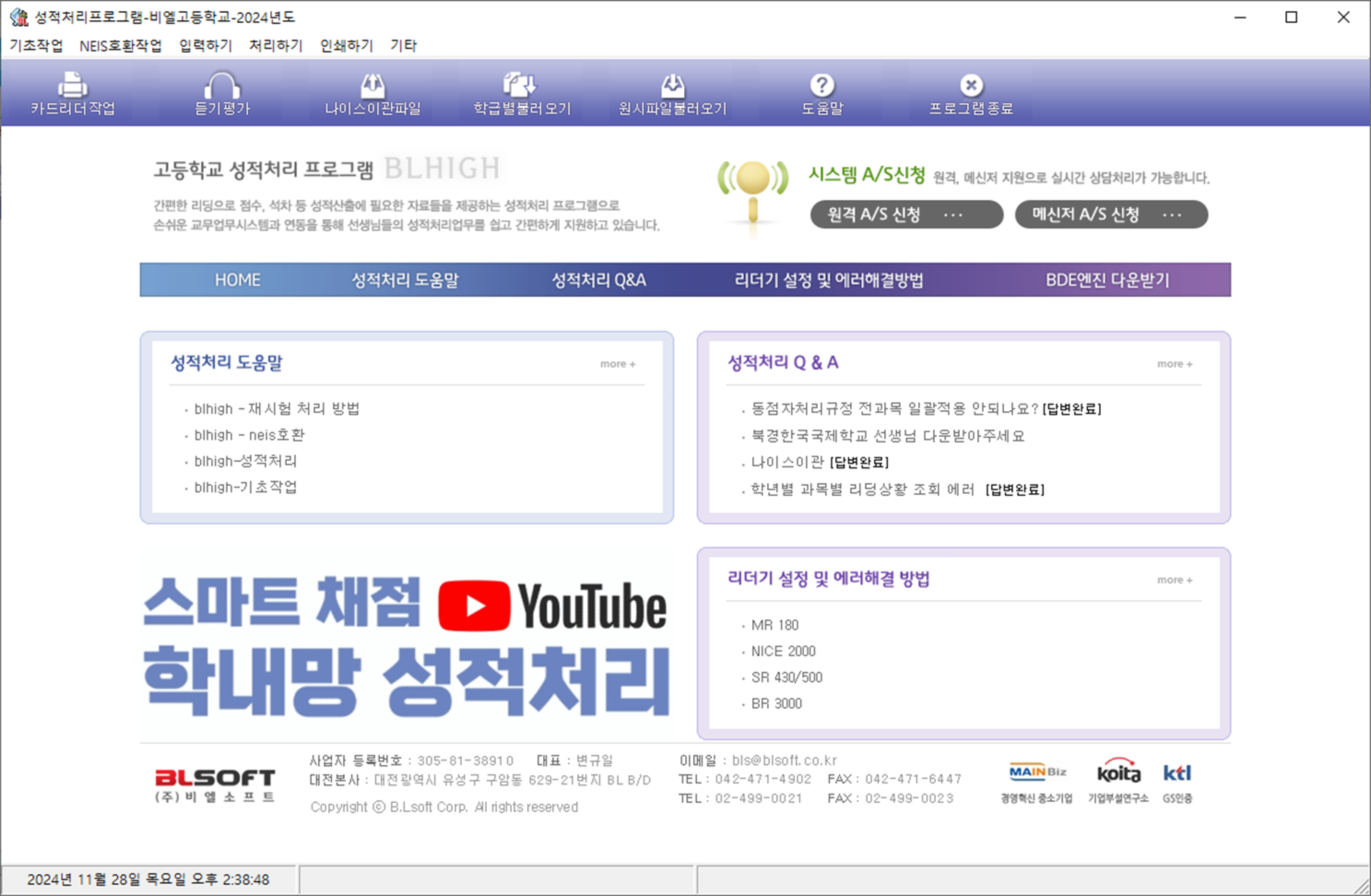Close the 성적처리프로그램 window
The image size is (1371, 896).
pos(1343,17)
